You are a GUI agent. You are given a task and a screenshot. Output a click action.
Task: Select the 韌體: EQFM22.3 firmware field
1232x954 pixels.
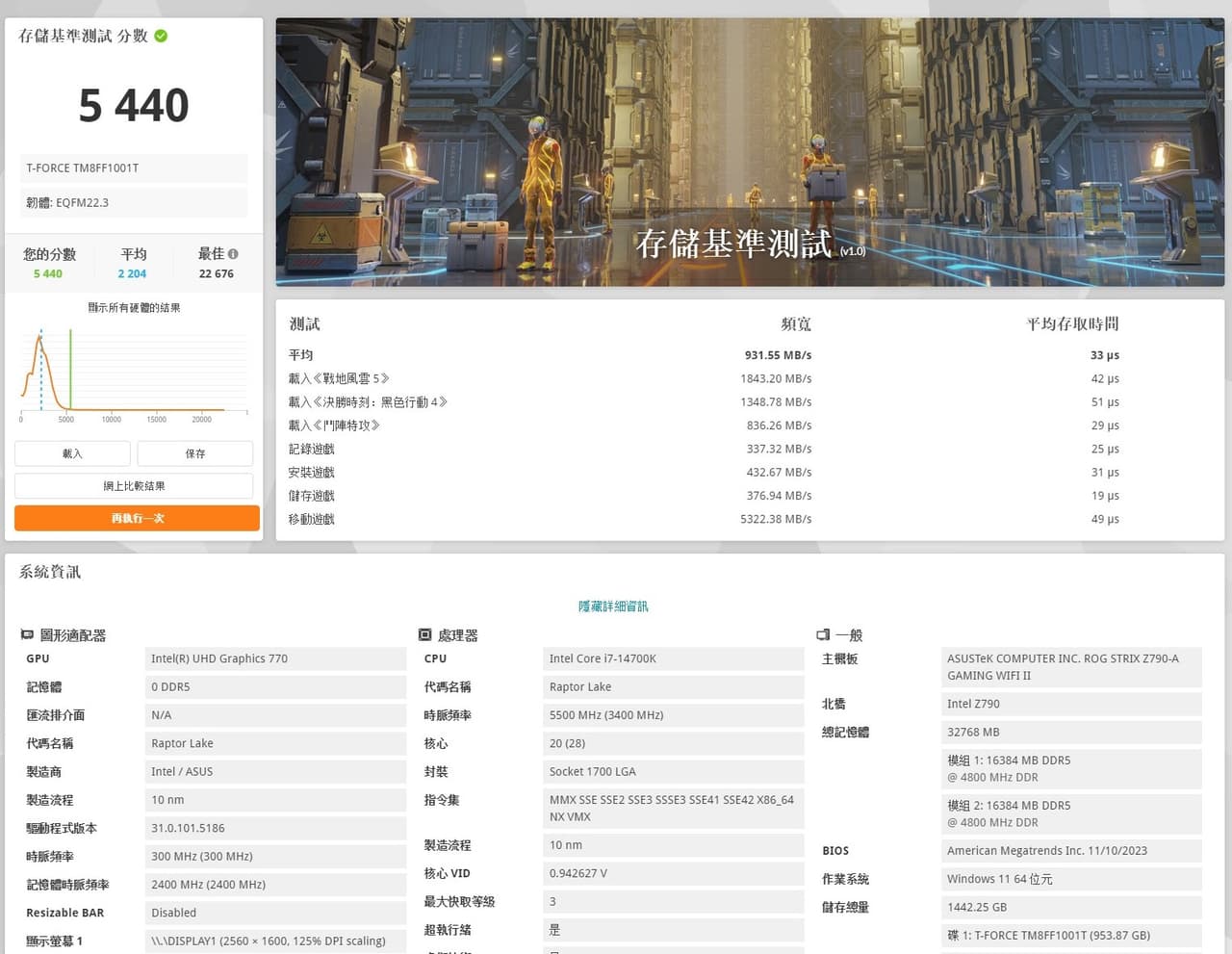[x=134, y=202]
